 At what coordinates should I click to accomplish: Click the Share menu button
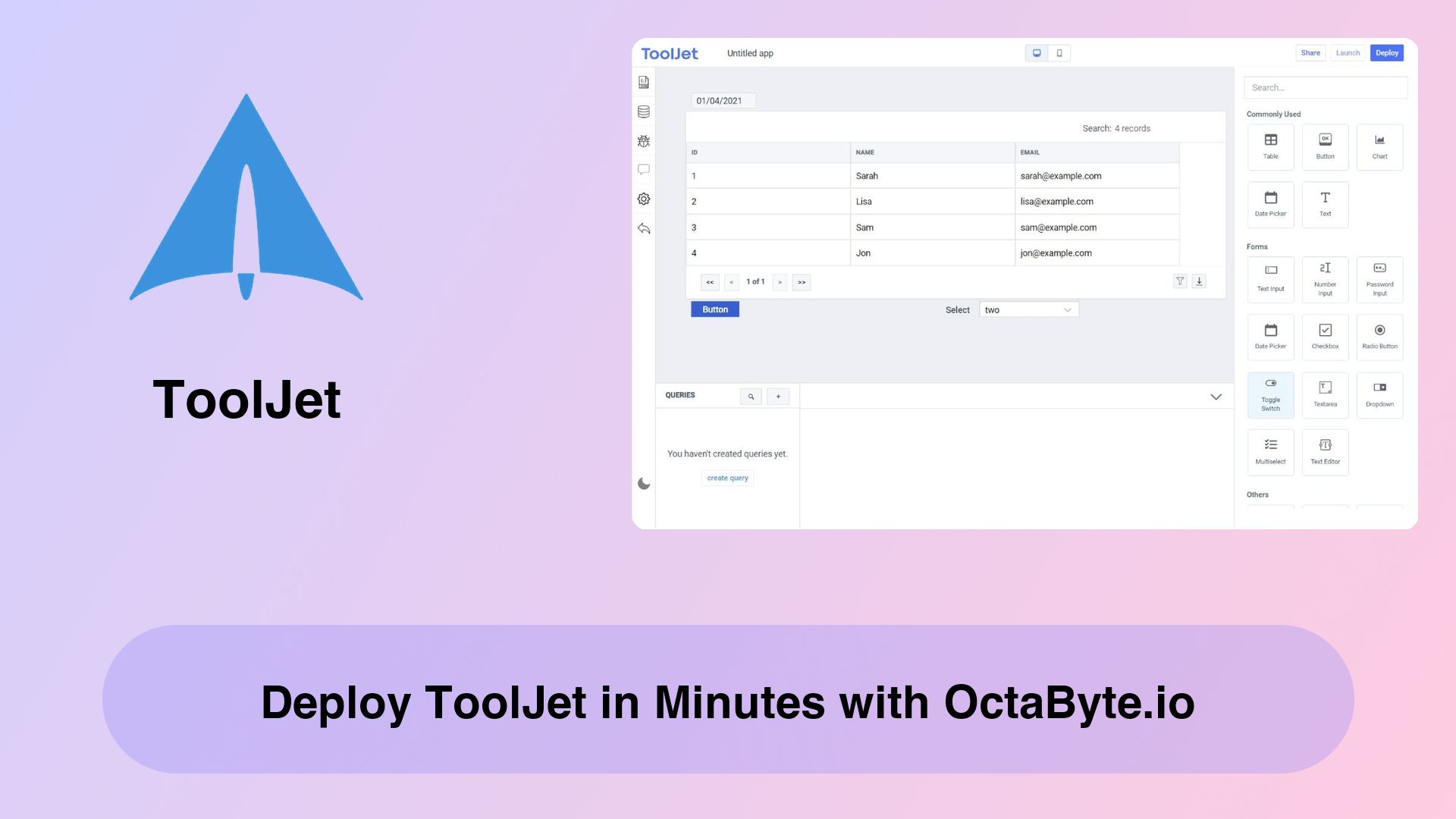tap(1309, 52)
